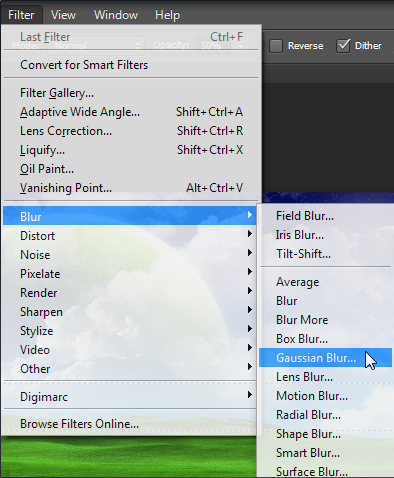The height and width of the screenshot is (478, 394).
Task: Open the Sharpen submenu
Action: (x=129, y=312)
